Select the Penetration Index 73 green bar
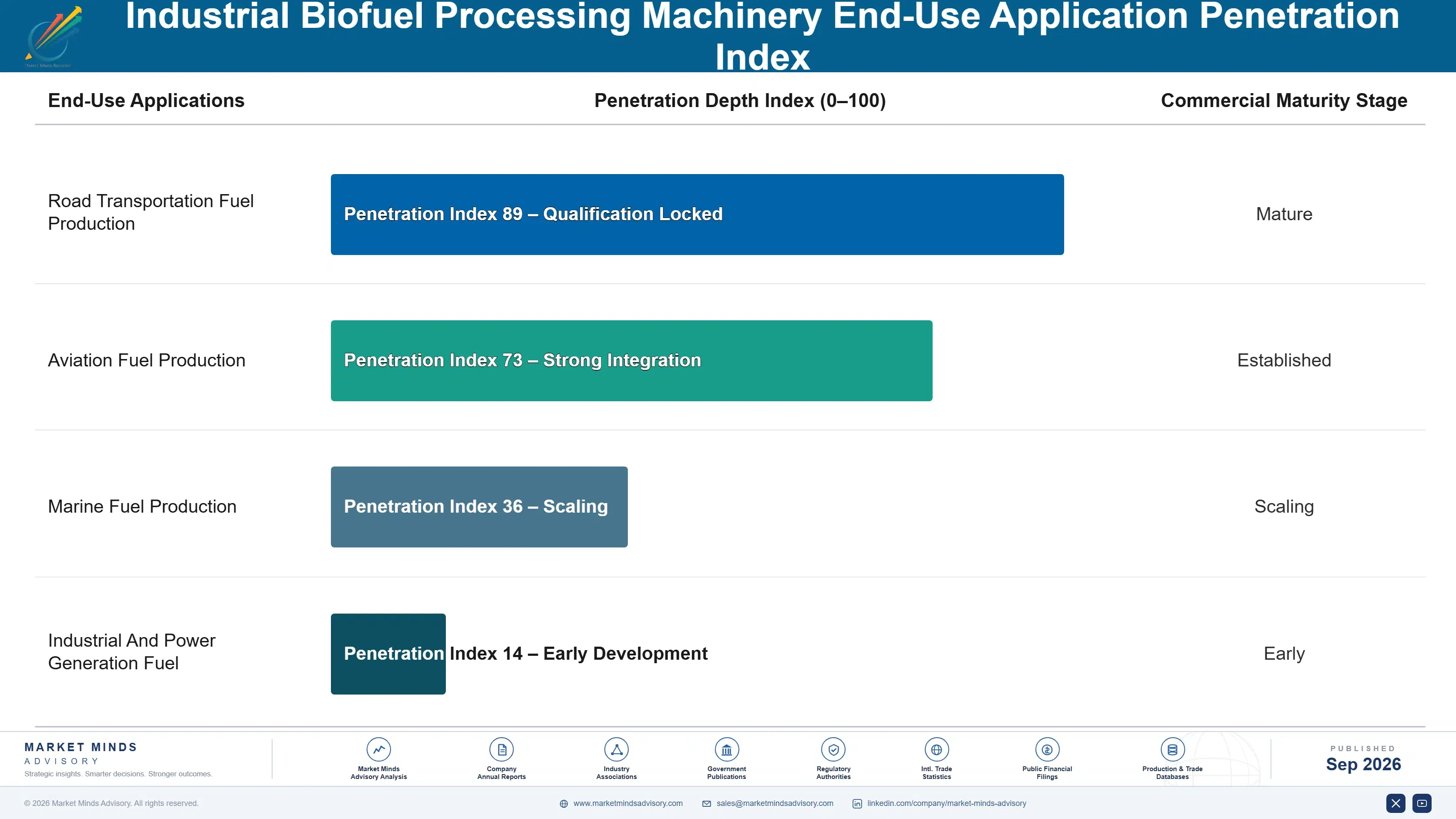 pos(631,361)
